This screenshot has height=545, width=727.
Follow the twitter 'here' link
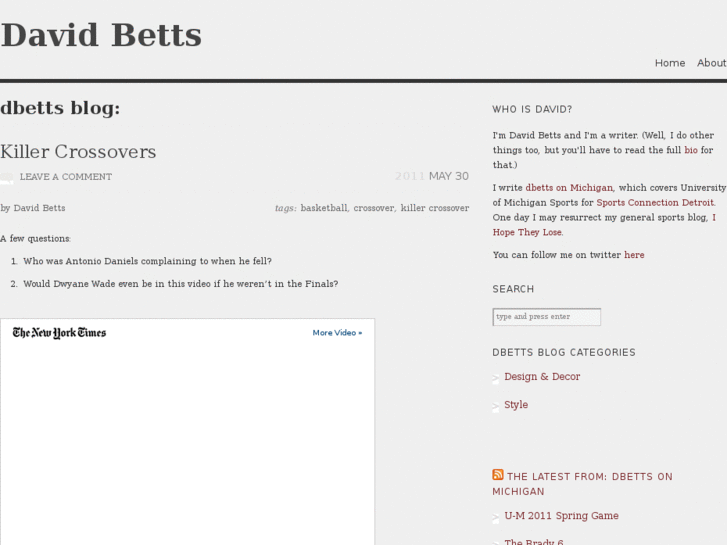pyautogui.click(x=634, y=255)
